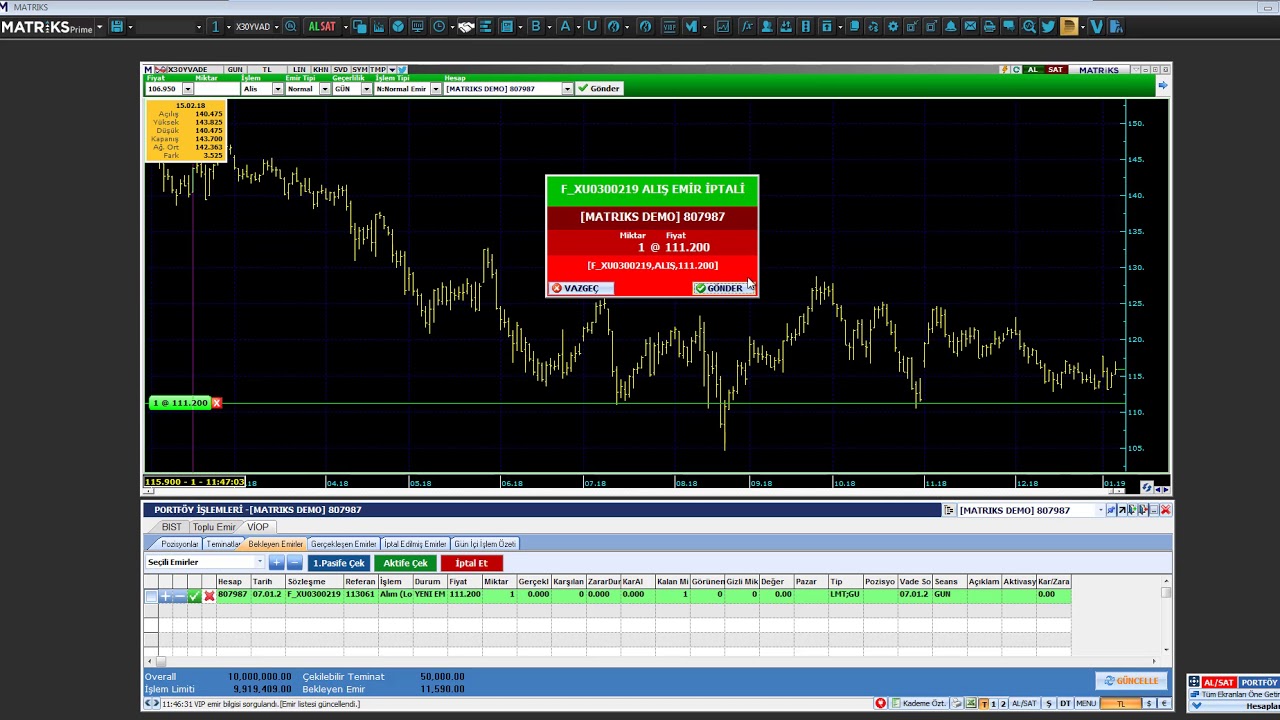This screenshot has height=720, width=1280.
Task: Click the VIOP toolbar icon
Action: (670, 27)
